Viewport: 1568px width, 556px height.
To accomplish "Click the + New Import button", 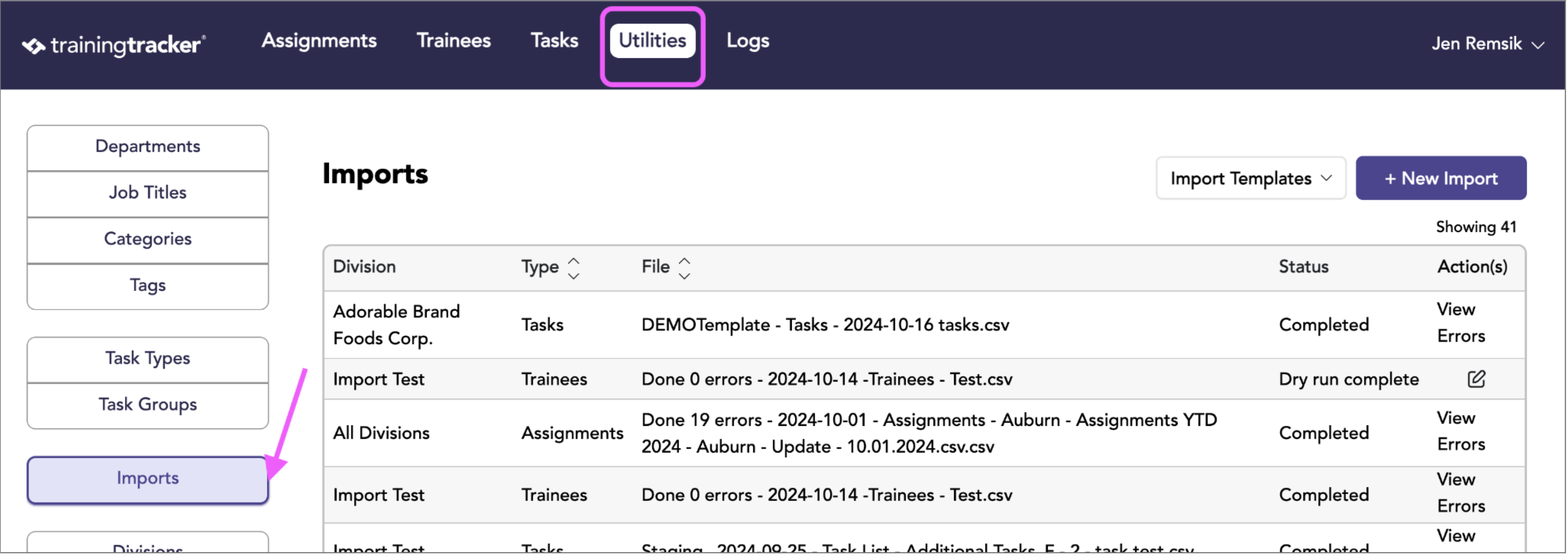I will point(1440,178).
